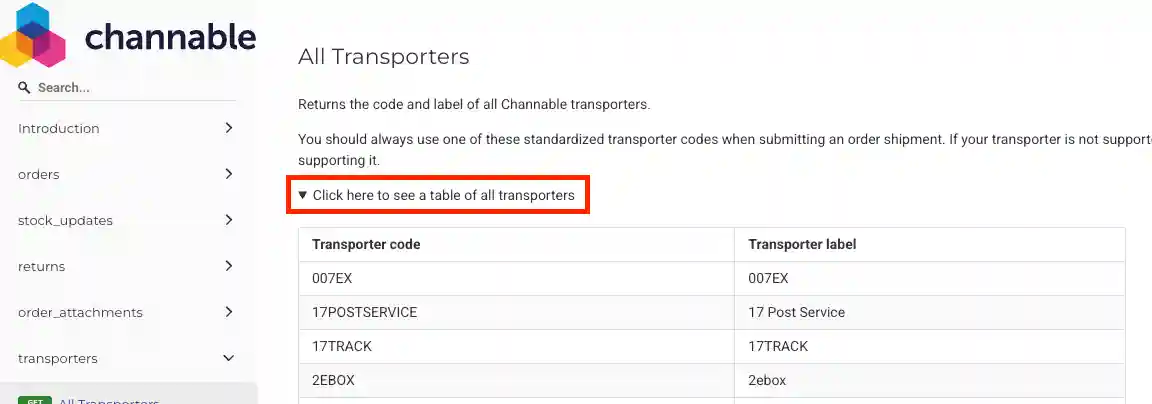Expand the Introduction section chevron
Viewport: 1152px width, 404px height.
[229, 128]
